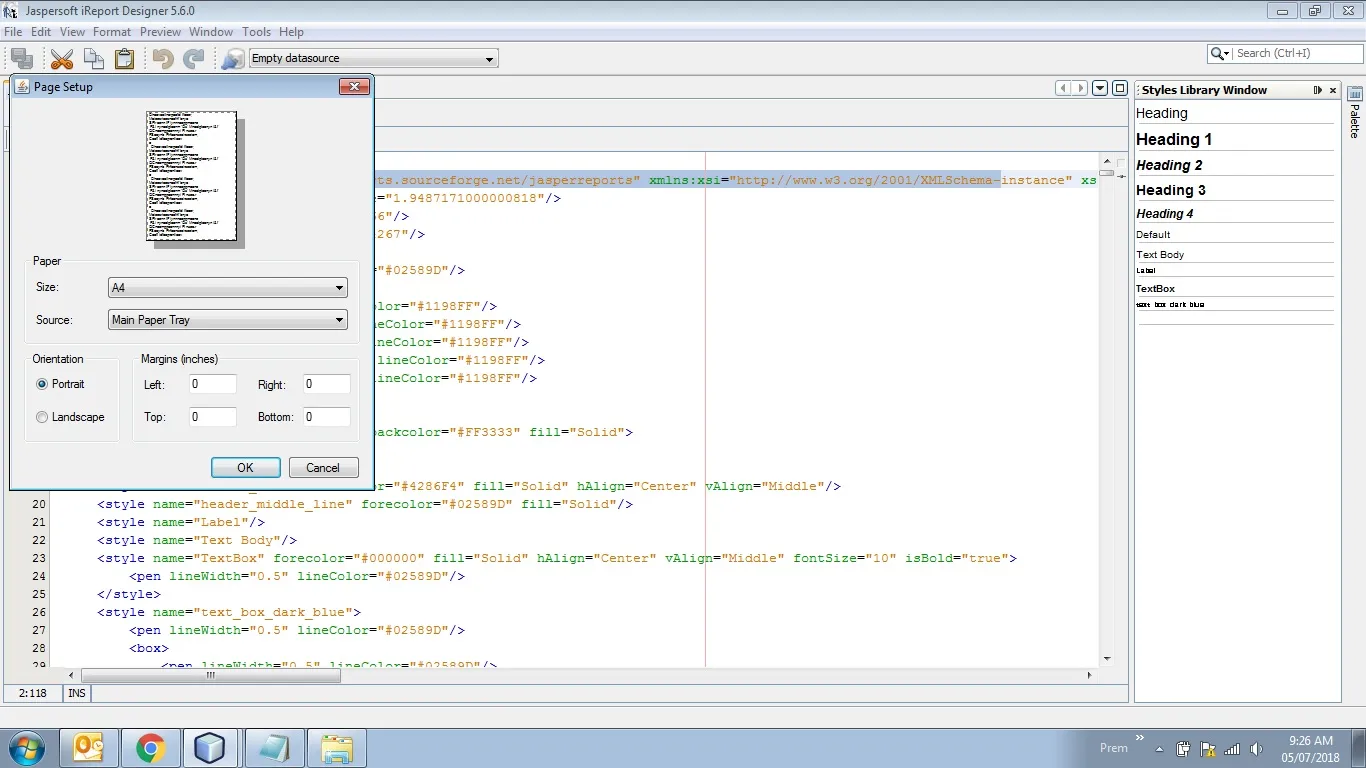
Task: Open the Window menu
Action: [x=211, y=32]
